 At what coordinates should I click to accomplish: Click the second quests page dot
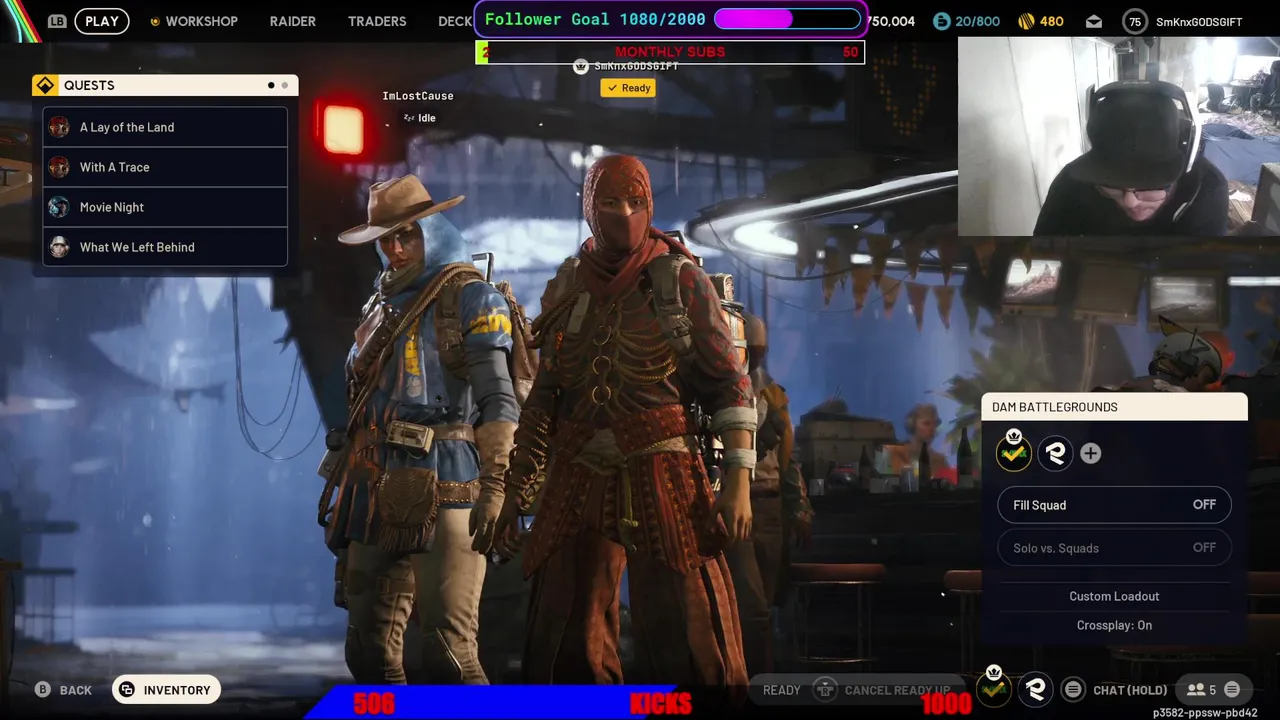tap(285, 86)
